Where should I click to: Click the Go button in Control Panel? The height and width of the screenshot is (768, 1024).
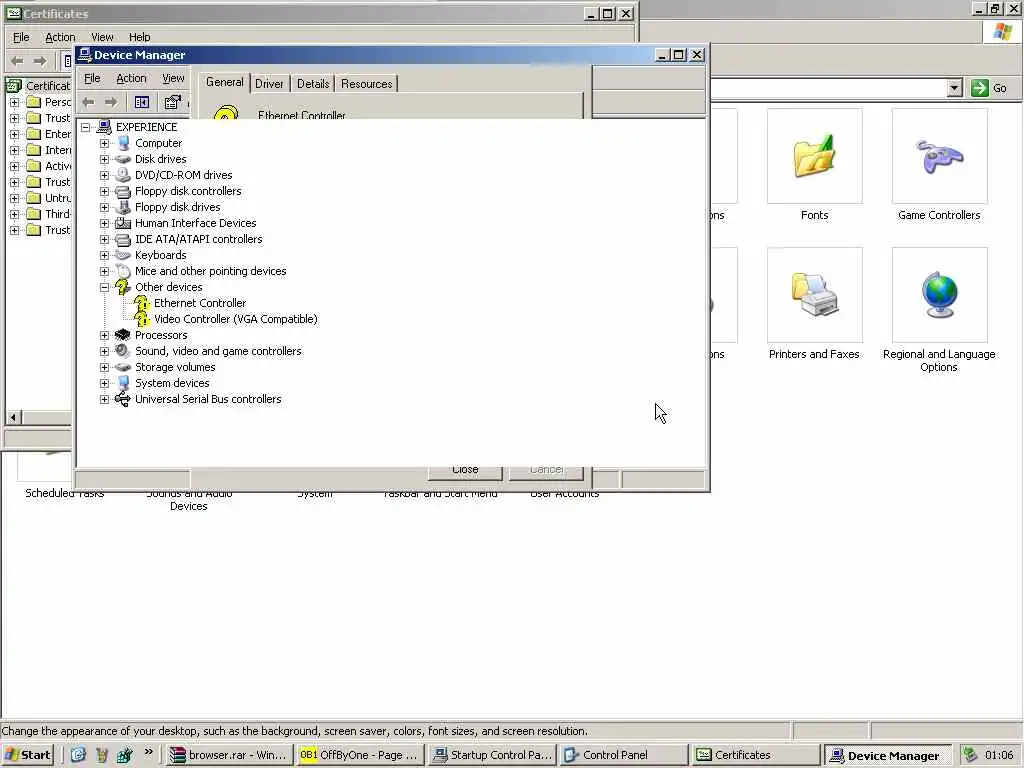pyautogui.click(x=989, y=88)
